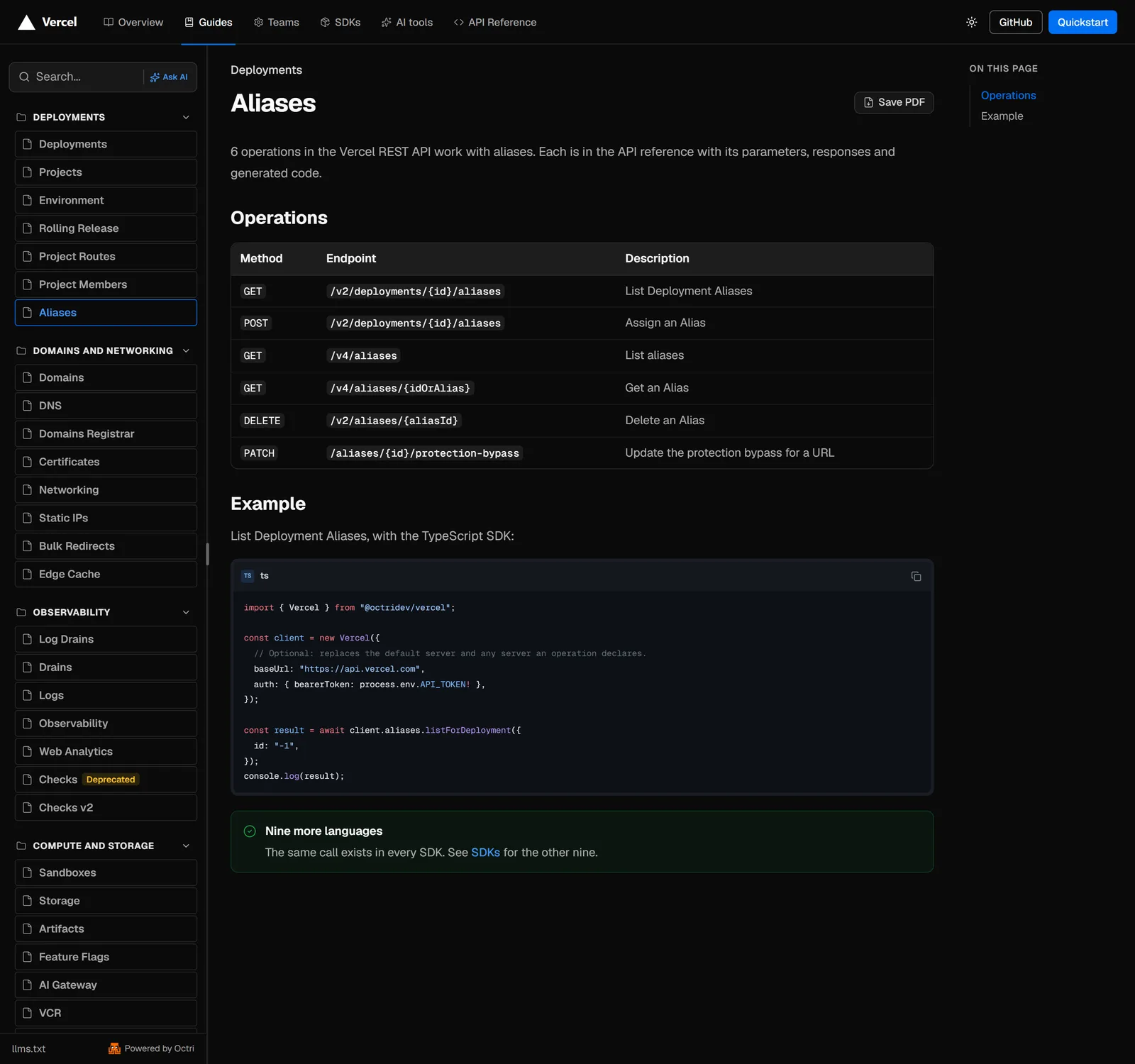Click the page icon beside DNS
Viewport: 1135px width, 1064px height.
pyautogui.click(x=28, y=406)
